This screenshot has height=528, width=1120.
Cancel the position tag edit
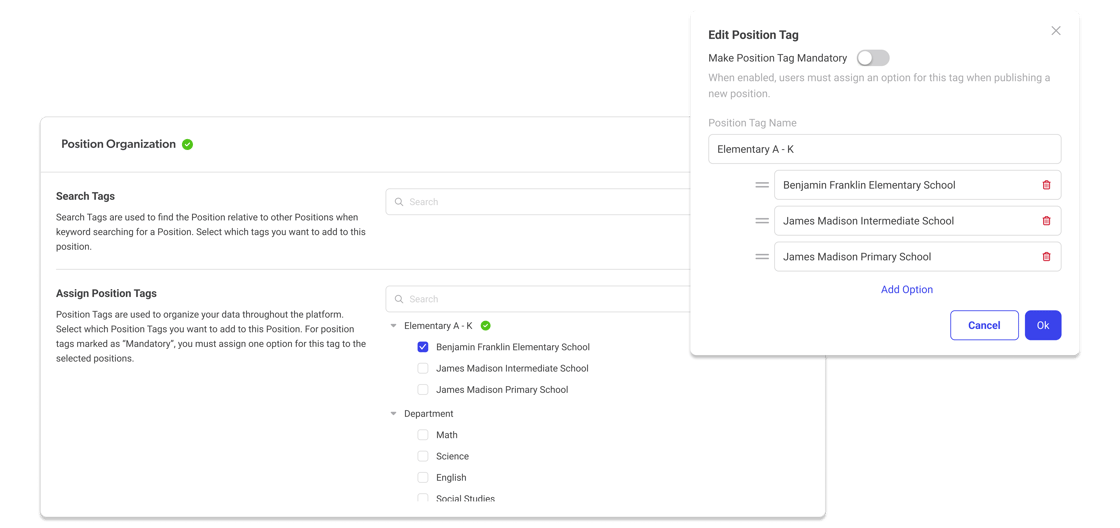[984, 325]
